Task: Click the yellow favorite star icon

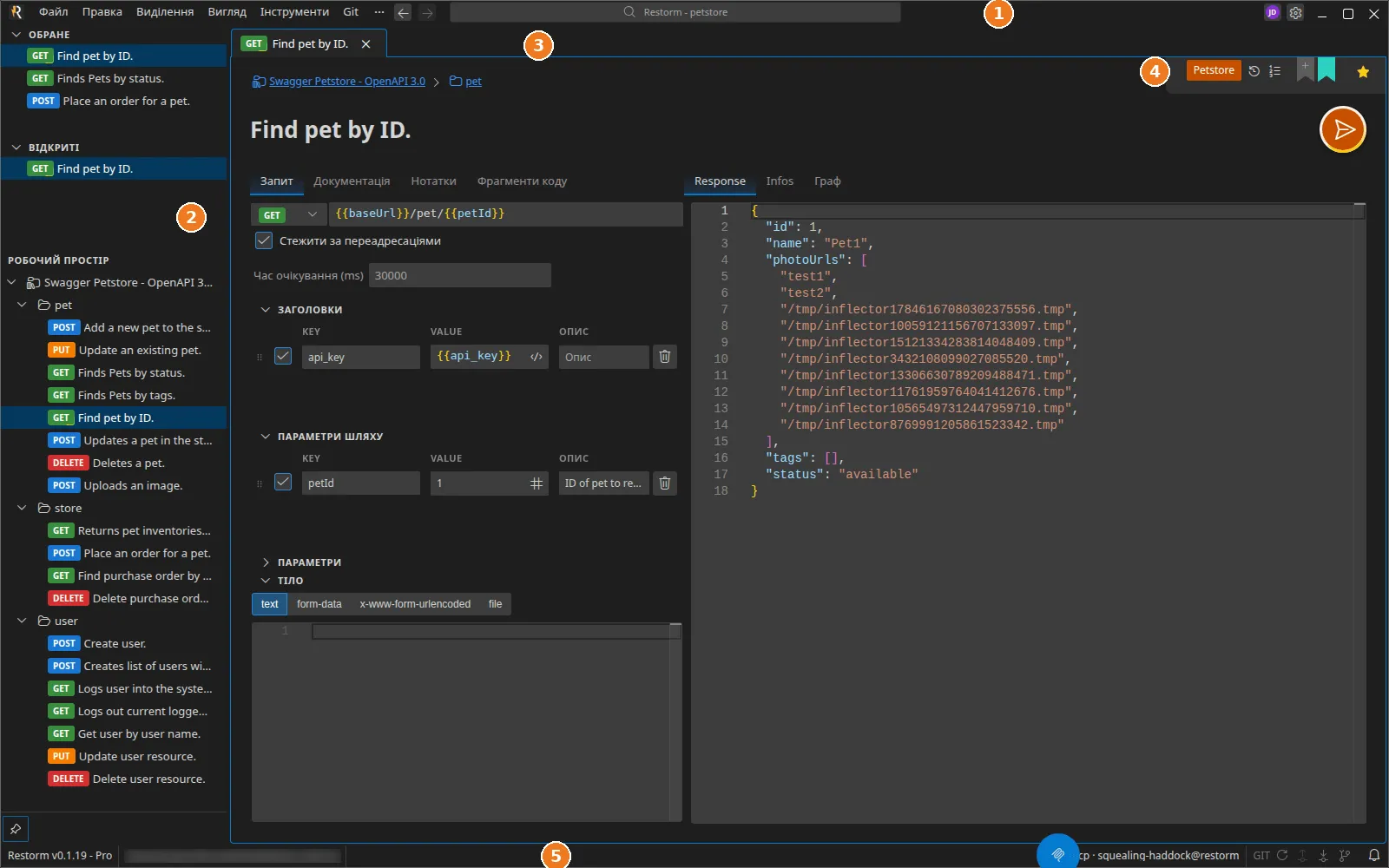Action: 1363,72
